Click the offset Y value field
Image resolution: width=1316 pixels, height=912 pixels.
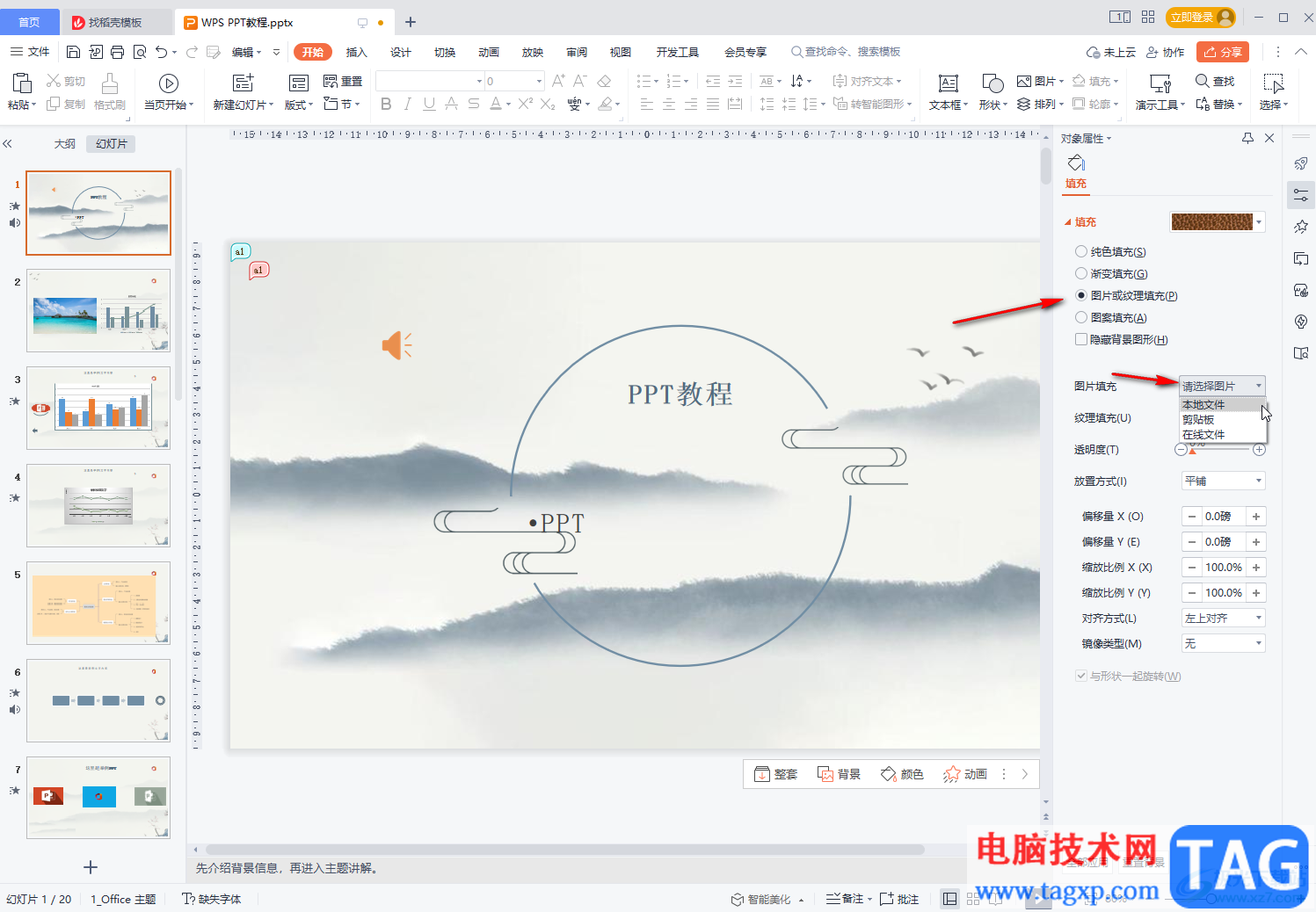tap(1224, 542)
